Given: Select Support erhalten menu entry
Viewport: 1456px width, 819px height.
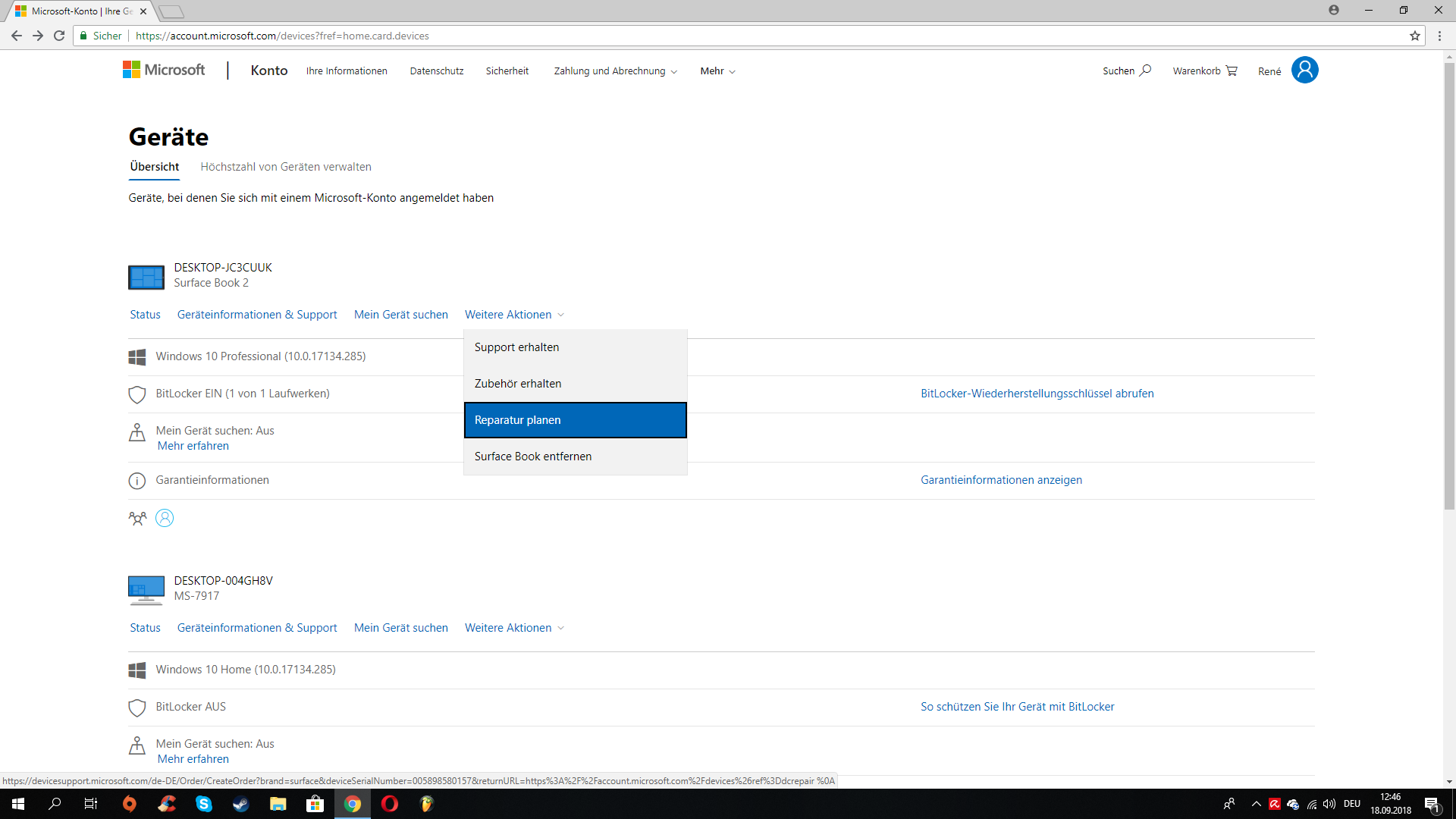Looking at the screenshot, I should click(x=576, y=347).
